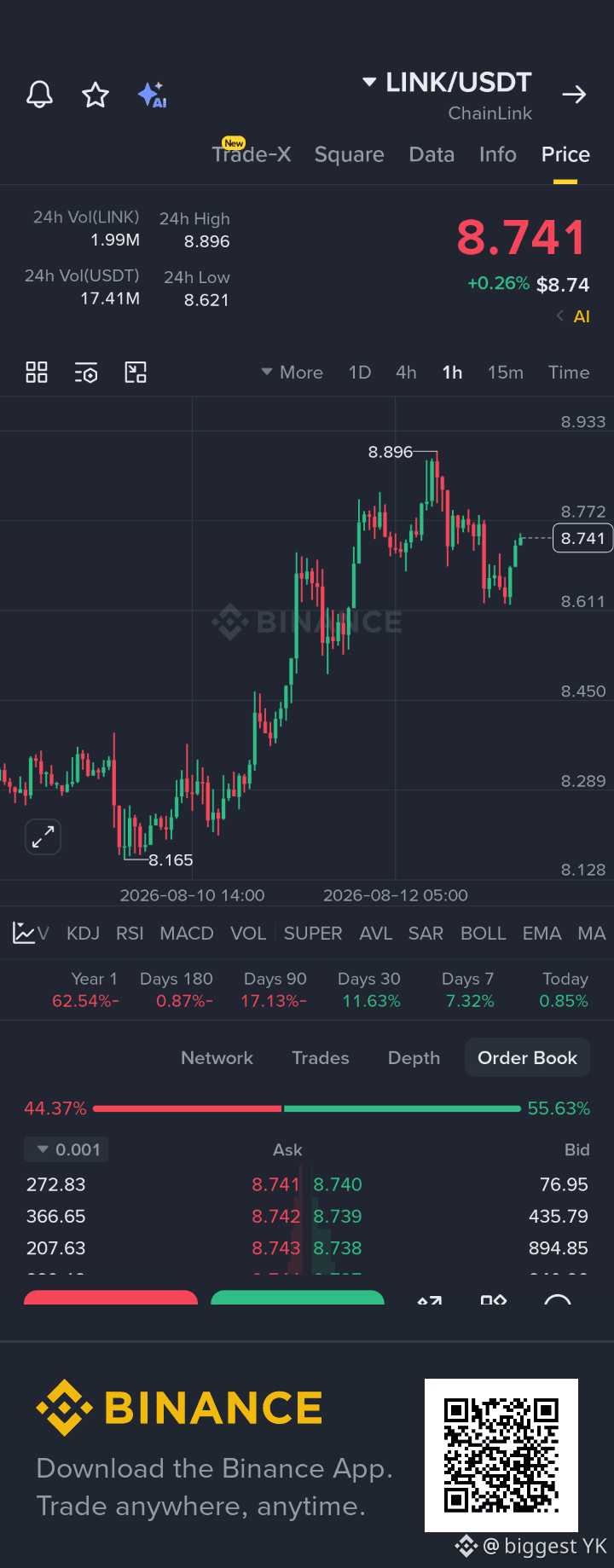The image size is (614, 1568).
Task: Toggle the SAR indicator
Action: pos(426,934)
